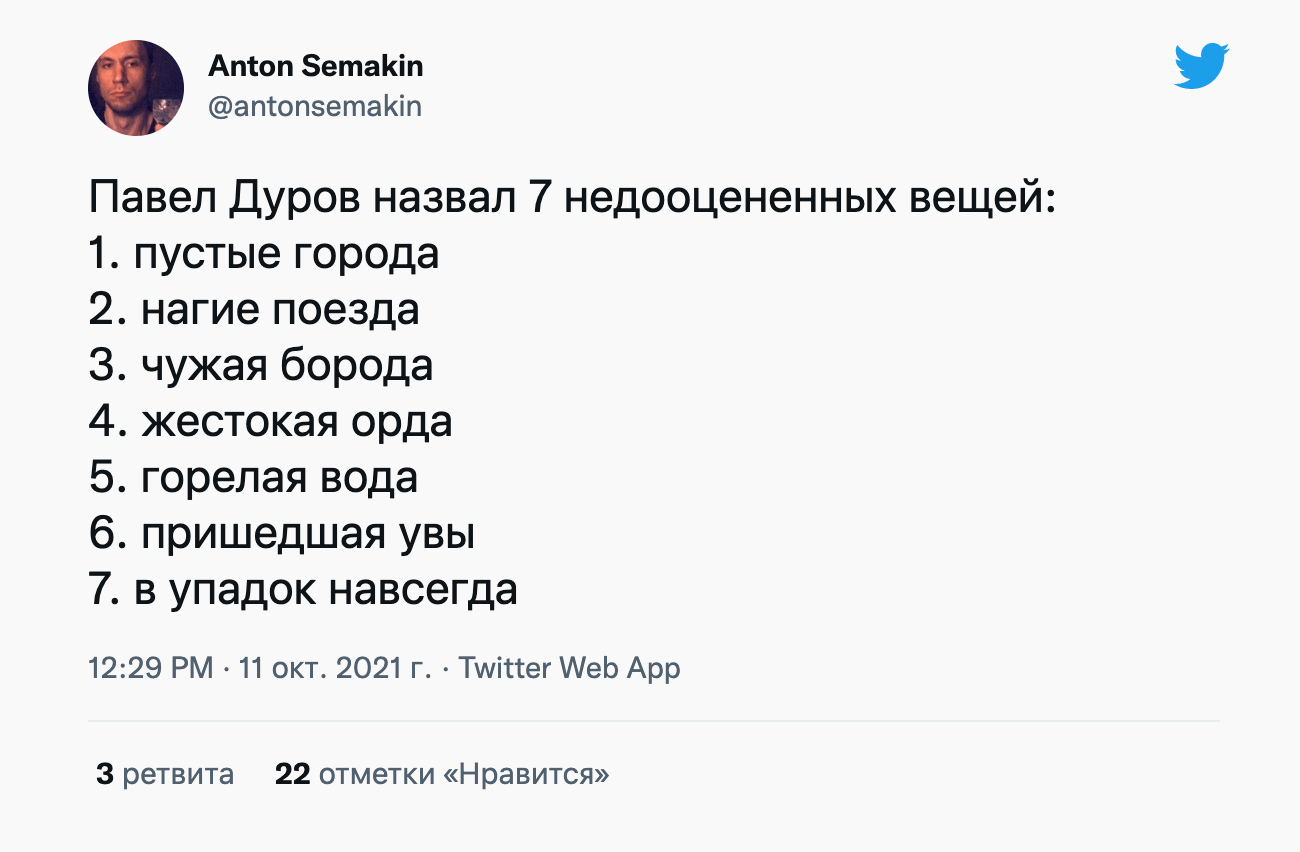Select the line "2. нагие поезда"
Viewport: 1300px width, 852px height.
point(254,310)
